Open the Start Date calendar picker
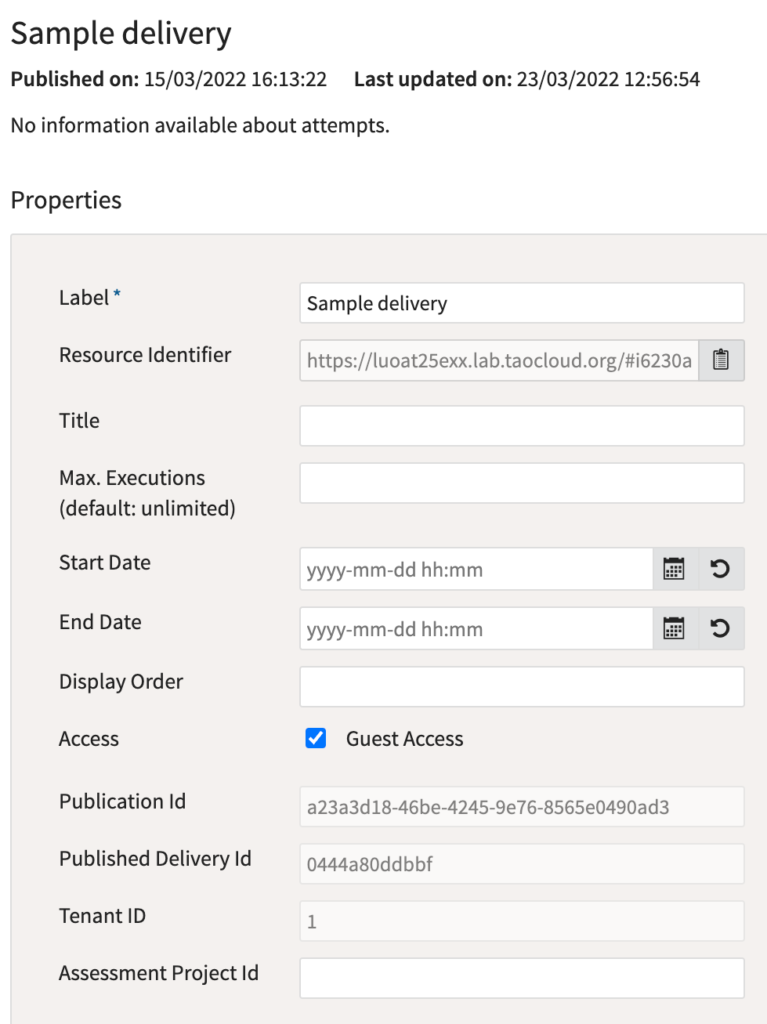Viewport: 767px width, 1024px height. click(x=674, y=567)
